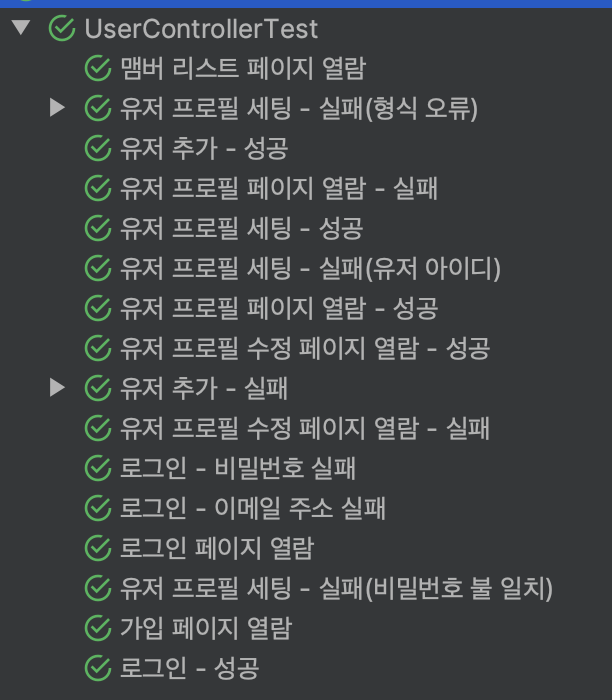
Task: Click passed icon beside 맴버 리스트 페이지 열람
Action: point(98,68)
